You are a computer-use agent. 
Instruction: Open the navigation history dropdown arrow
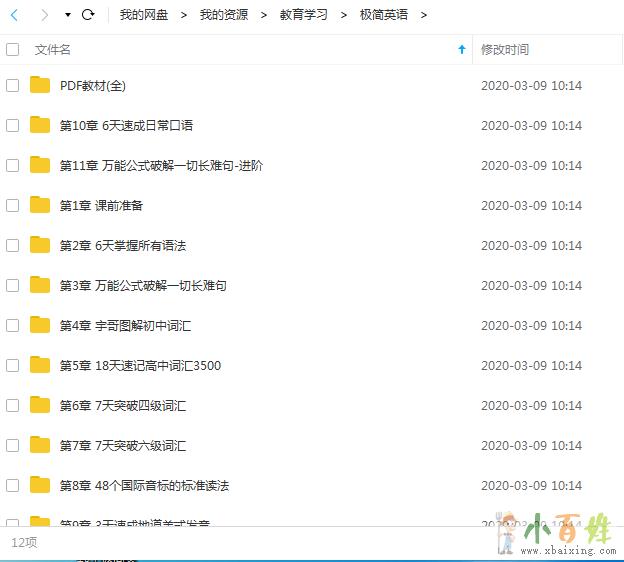(x=67, y=15)
